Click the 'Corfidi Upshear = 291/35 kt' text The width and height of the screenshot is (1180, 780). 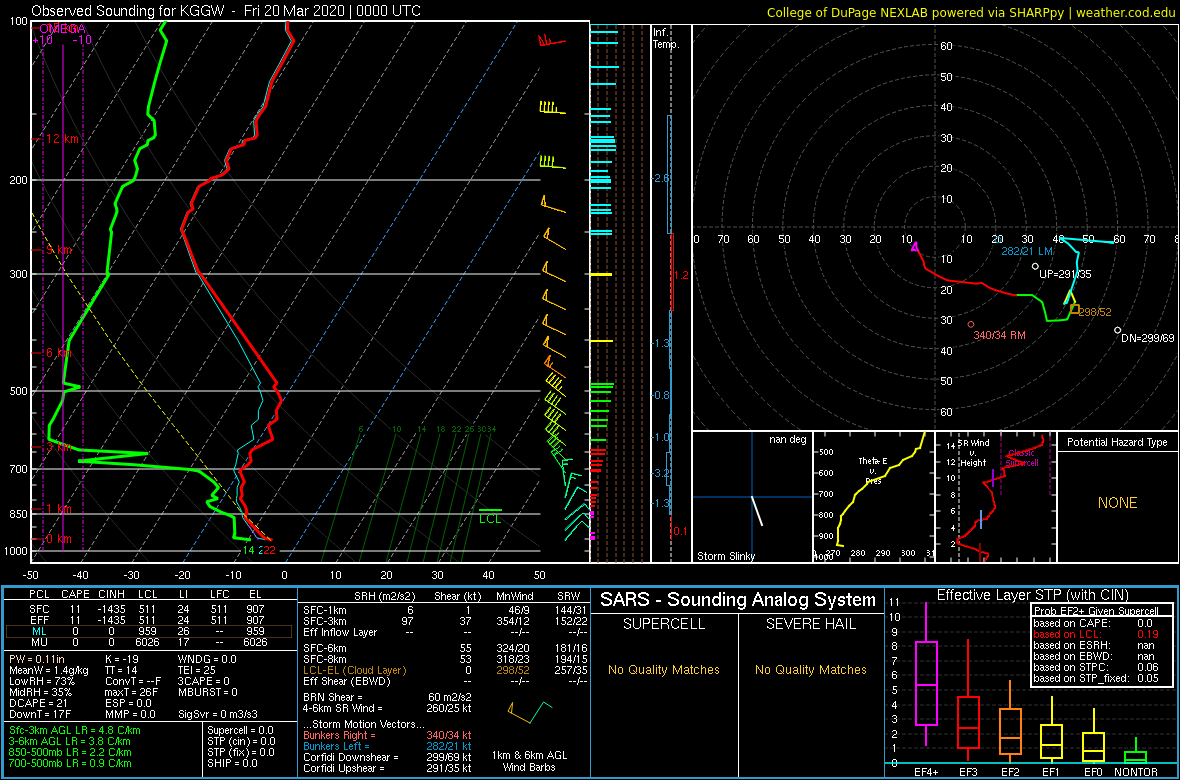[387, 767]
